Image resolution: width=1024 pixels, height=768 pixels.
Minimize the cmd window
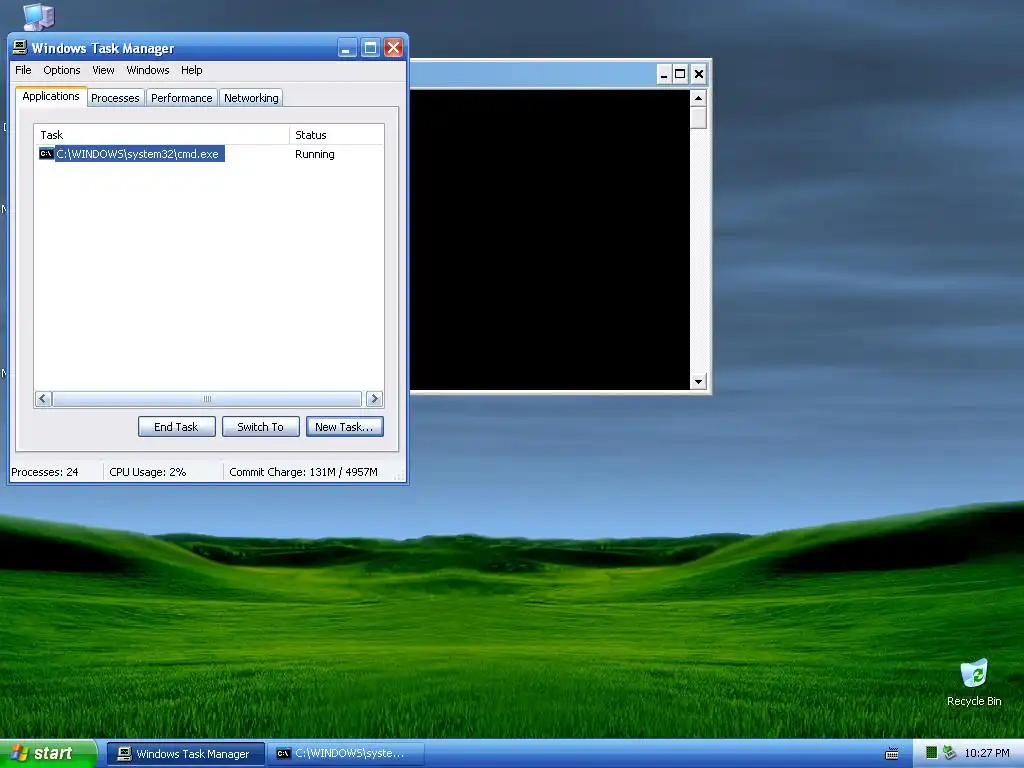tap(664, 74)
